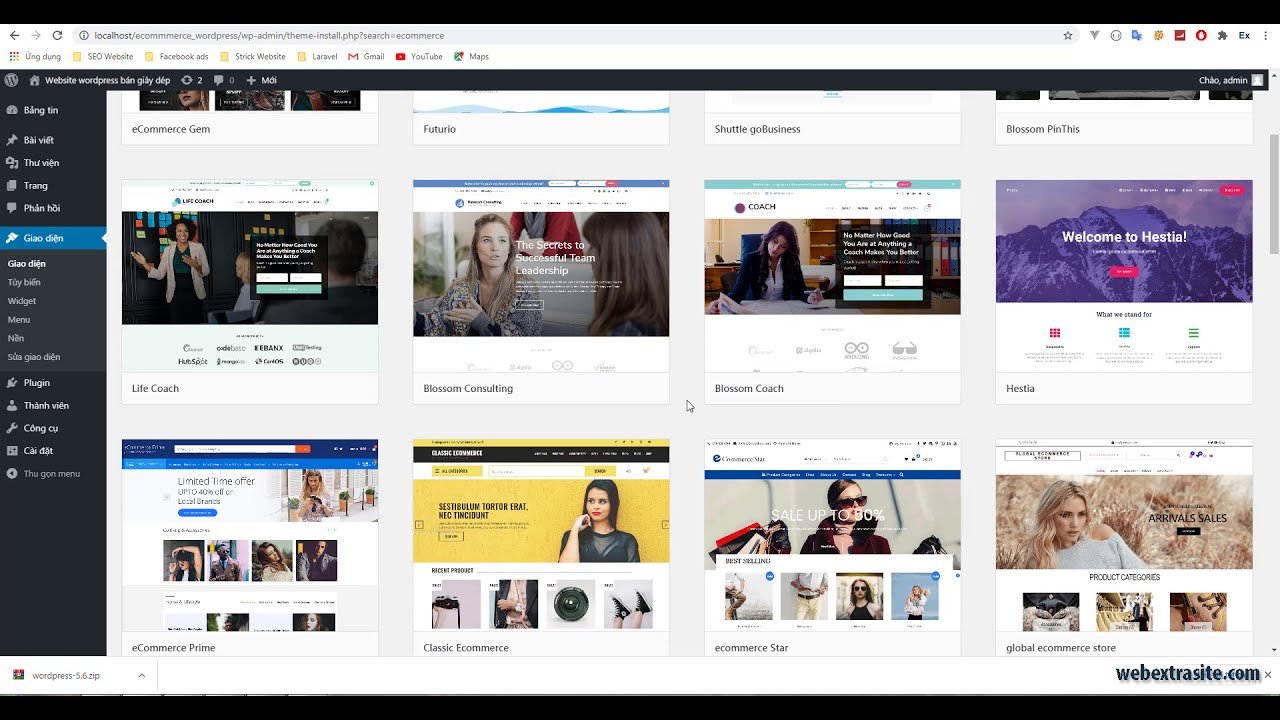
Task: Open Plugin menu in sidebar
Action: [53, 383]
